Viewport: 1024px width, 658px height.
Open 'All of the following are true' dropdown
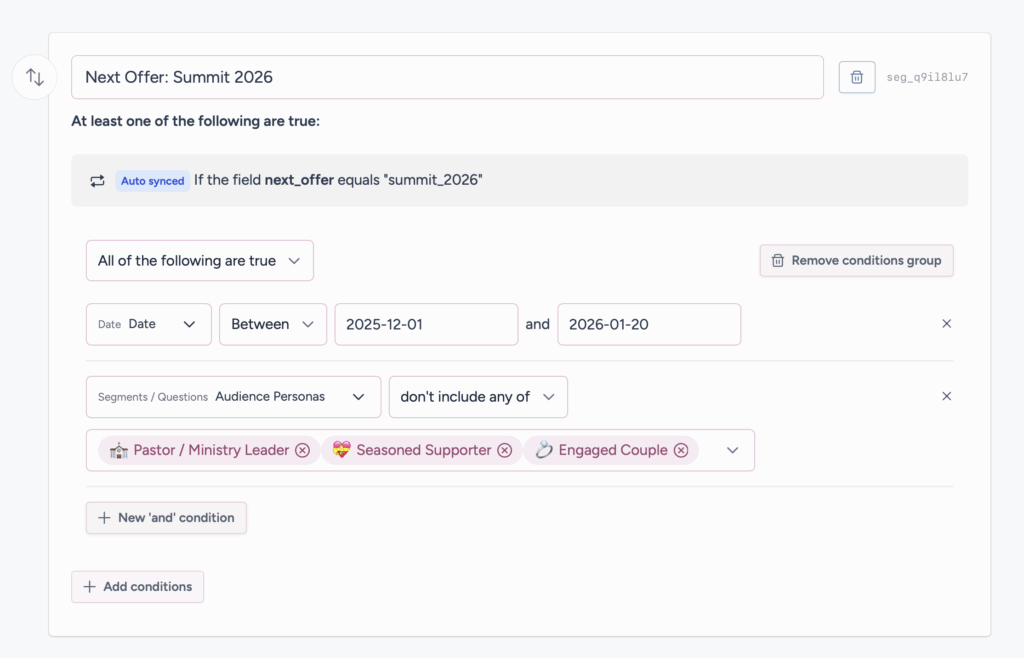pos(199,261)
